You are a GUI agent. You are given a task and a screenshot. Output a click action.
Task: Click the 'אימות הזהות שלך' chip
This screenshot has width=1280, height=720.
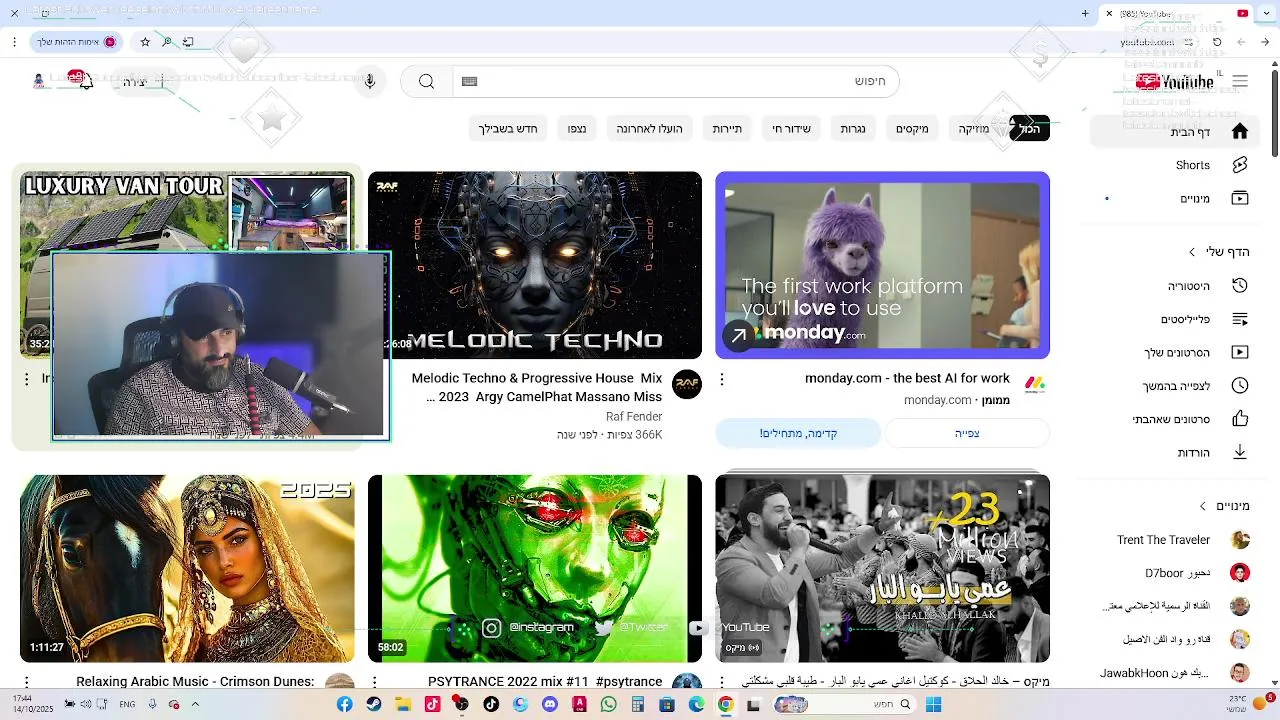tap(76, 42)
